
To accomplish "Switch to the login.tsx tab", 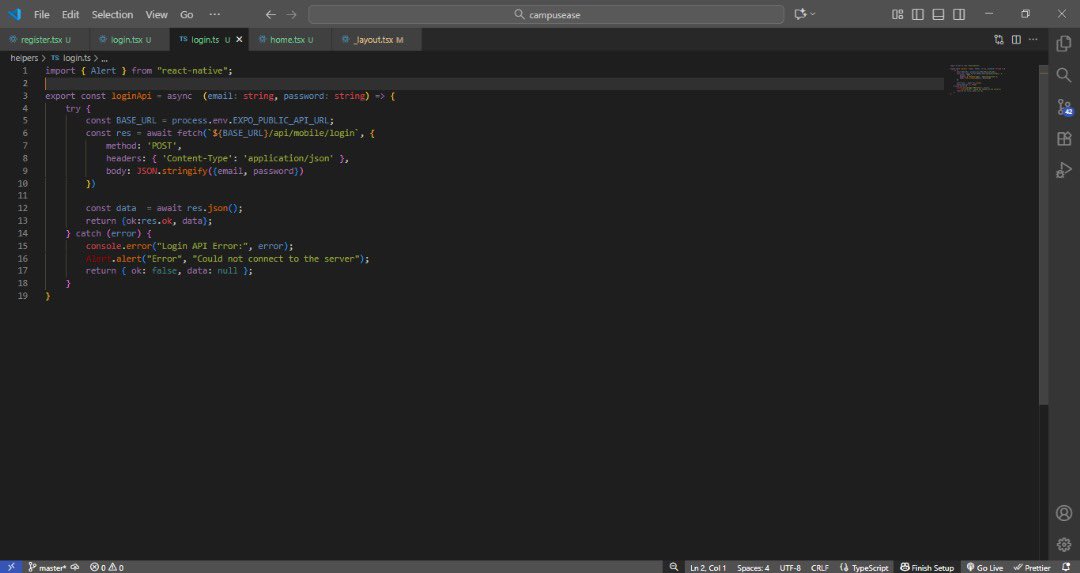I will pyautogui.click(x=129, y=40).
